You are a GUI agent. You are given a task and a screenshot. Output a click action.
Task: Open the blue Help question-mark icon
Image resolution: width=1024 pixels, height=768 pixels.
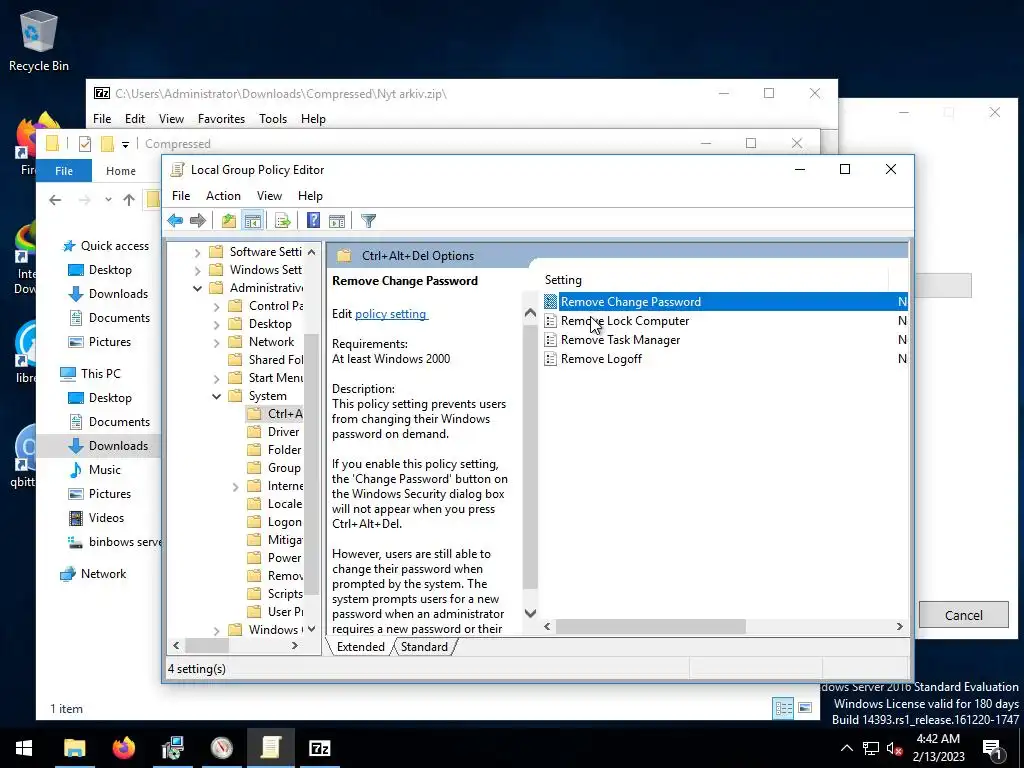point(313,221)
